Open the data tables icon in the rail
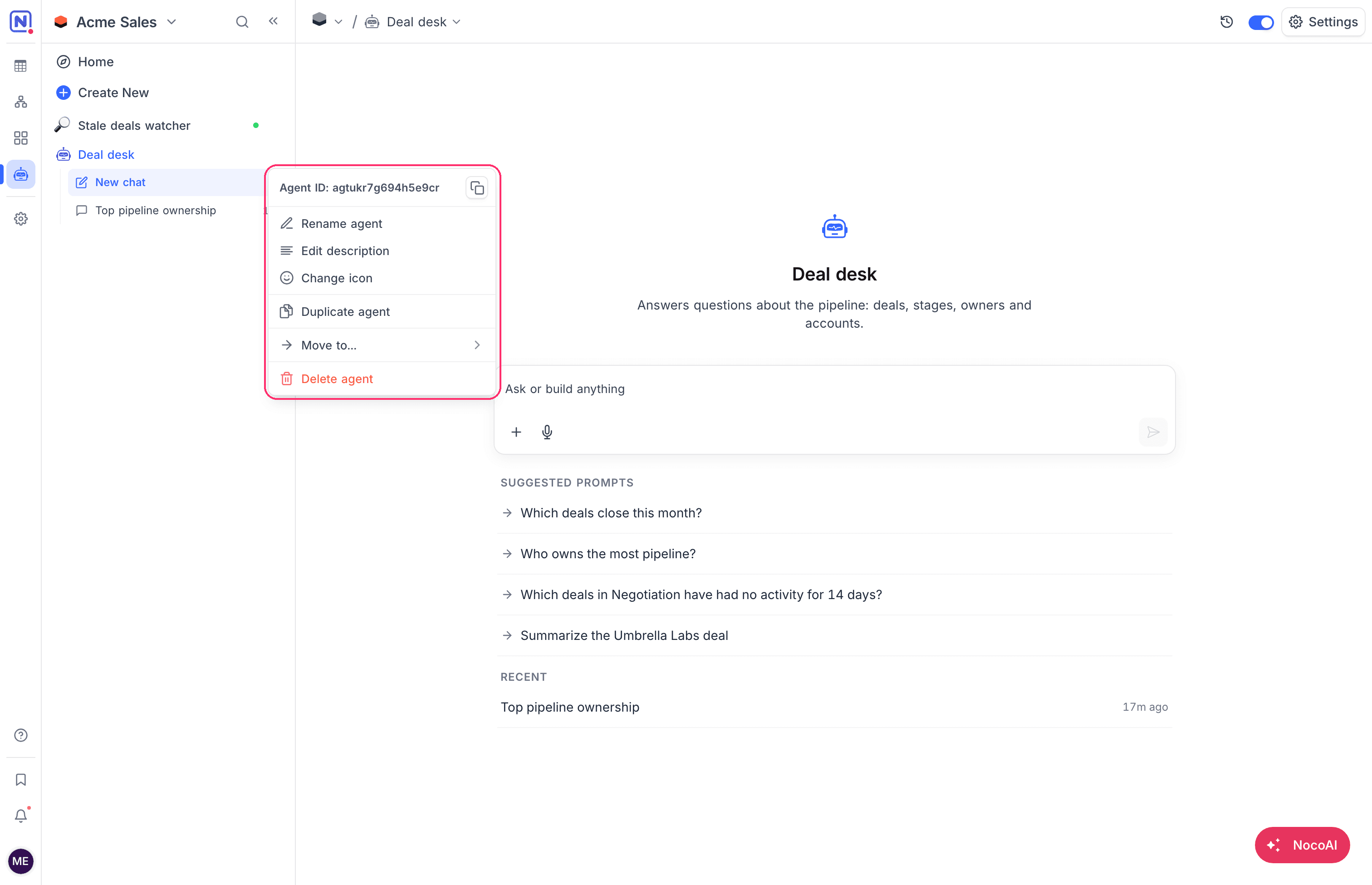Image resolution: width=1372 pixels, height=885 pixels. (21, 66)
